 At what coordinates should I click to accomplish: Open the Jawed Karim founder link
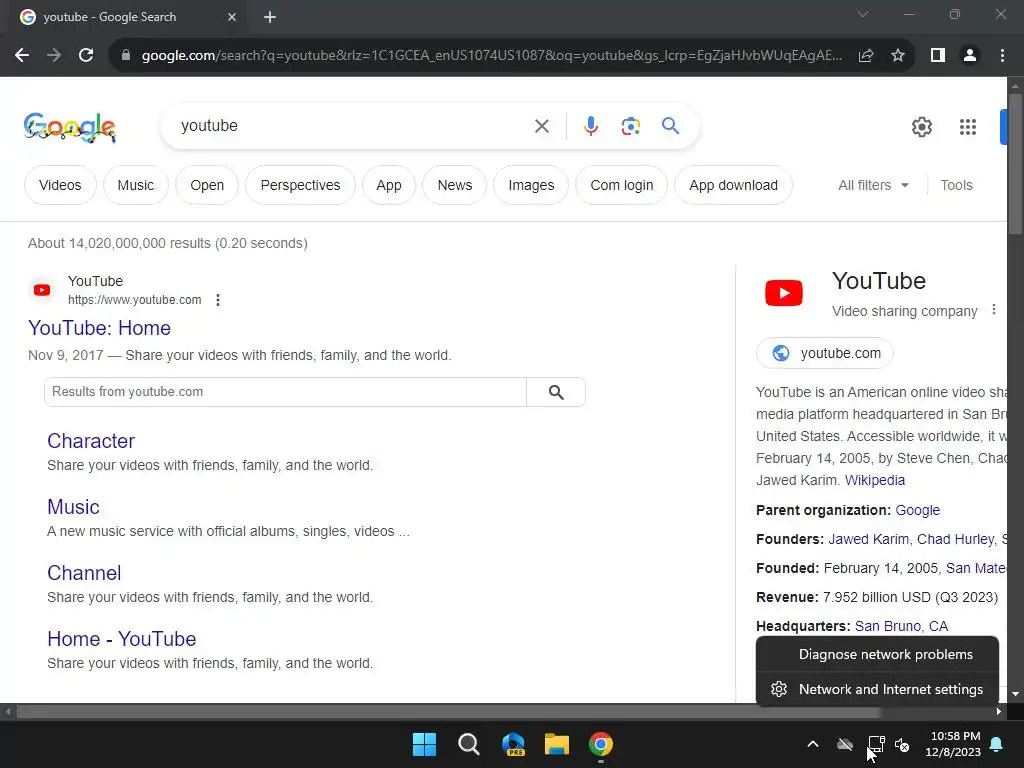pyautogui.click(x=868, y=539)
